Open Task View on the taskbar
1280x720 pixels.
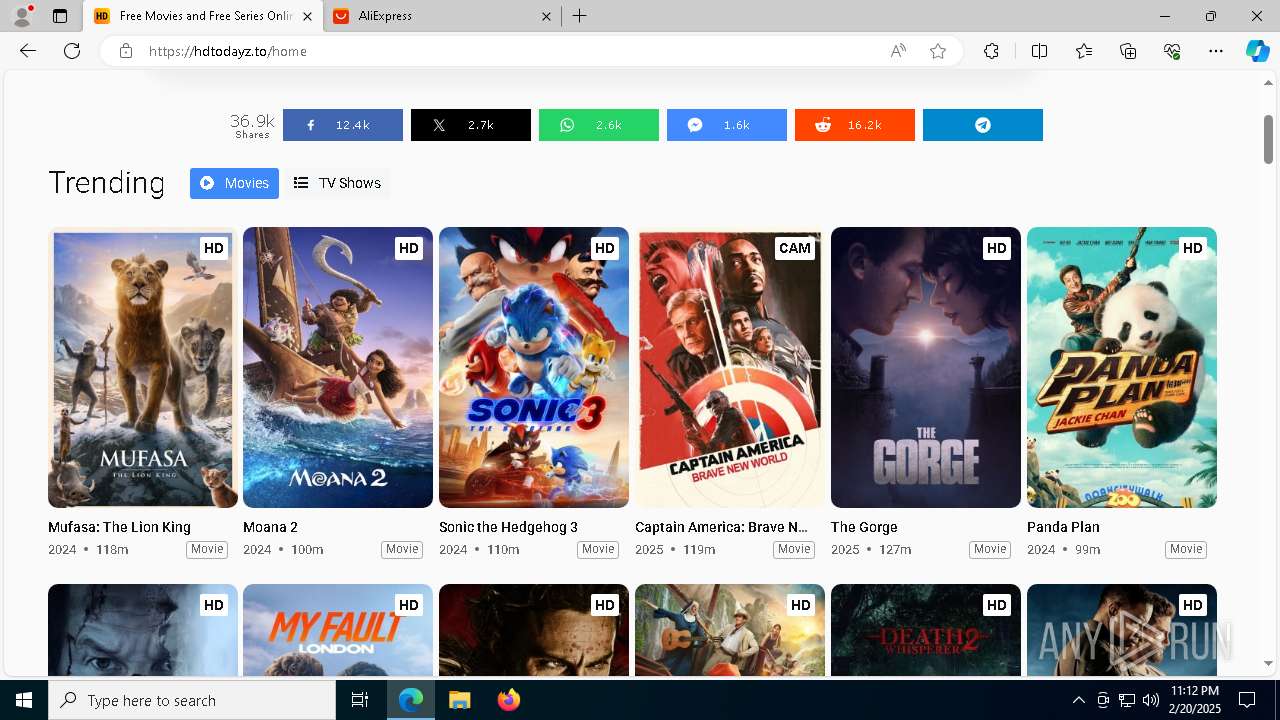click(360, 700)
